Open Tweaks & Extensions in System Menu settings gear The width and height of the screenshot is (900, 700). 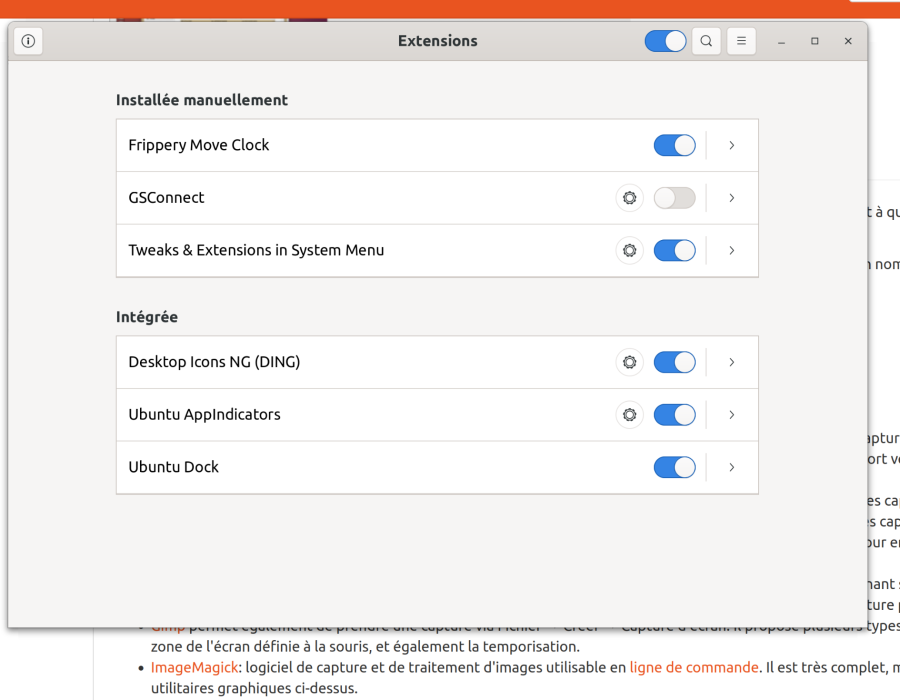(630, 251)
